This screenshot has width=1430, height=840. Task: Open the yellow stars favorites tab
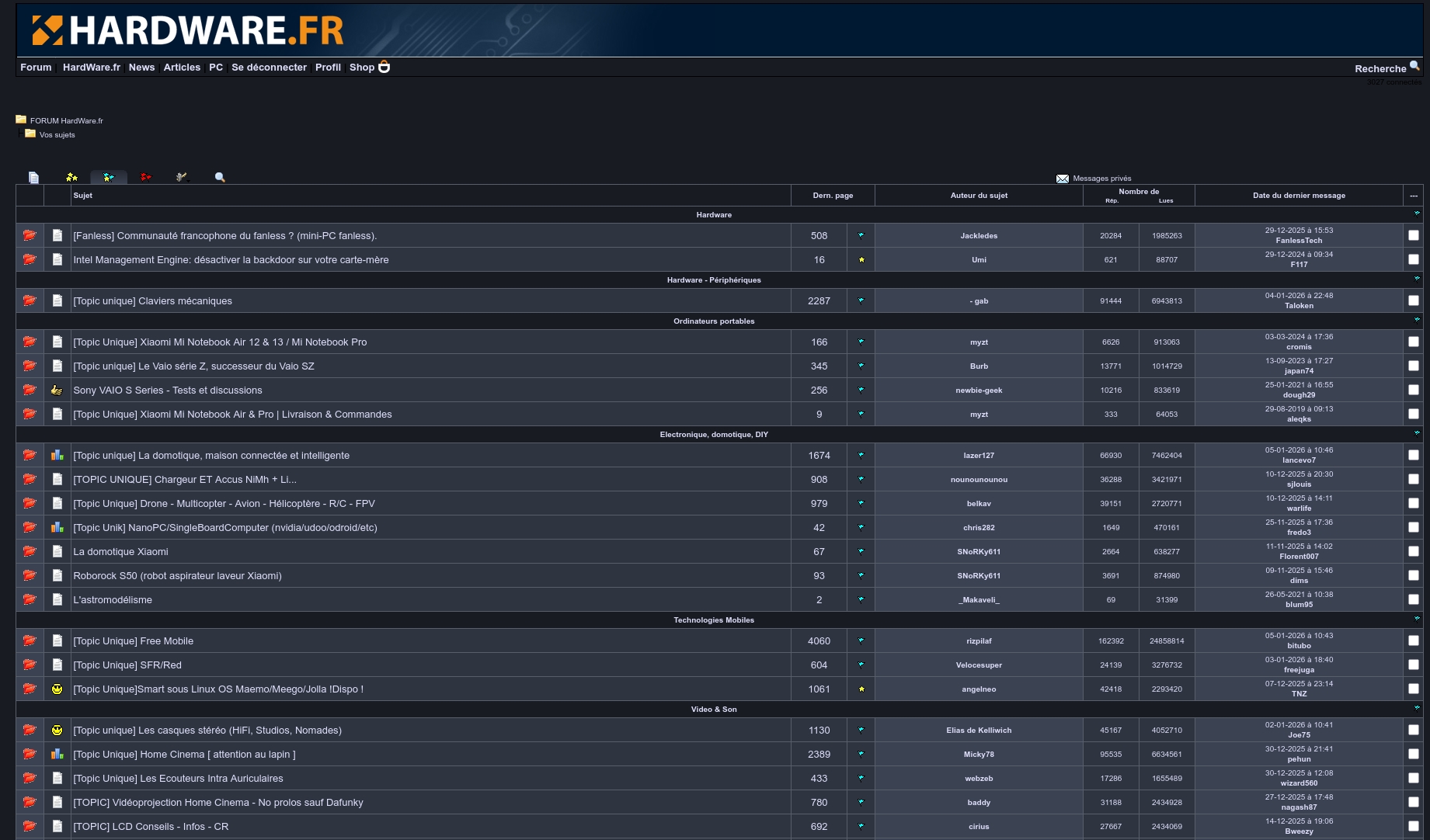tap(71, 177)
